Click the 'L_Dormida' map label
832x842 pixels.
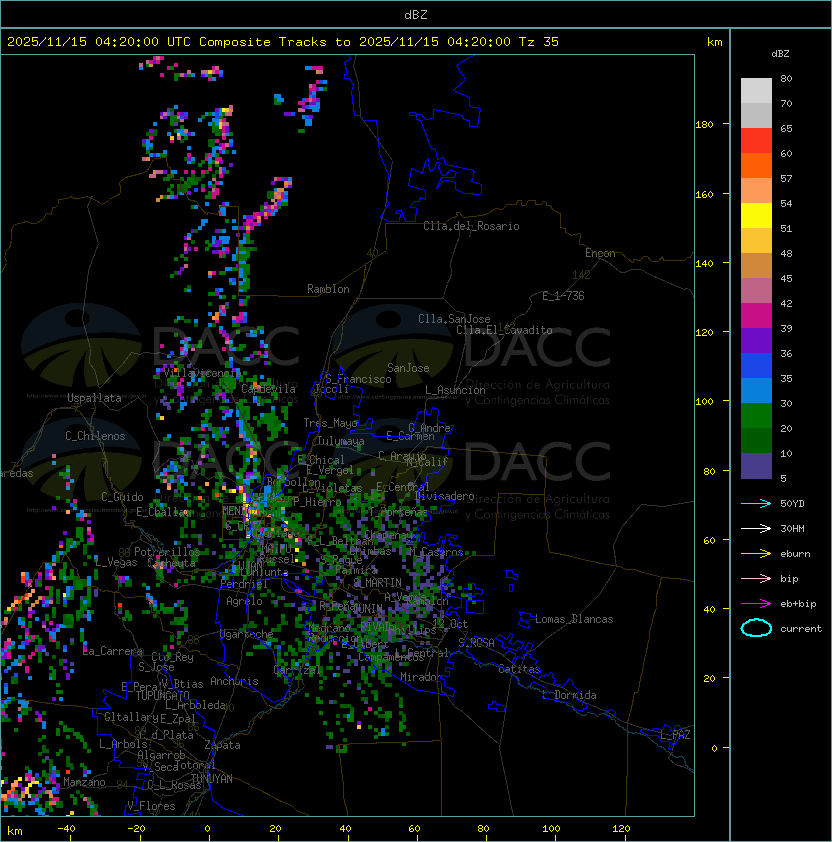[x=569, y=695]
